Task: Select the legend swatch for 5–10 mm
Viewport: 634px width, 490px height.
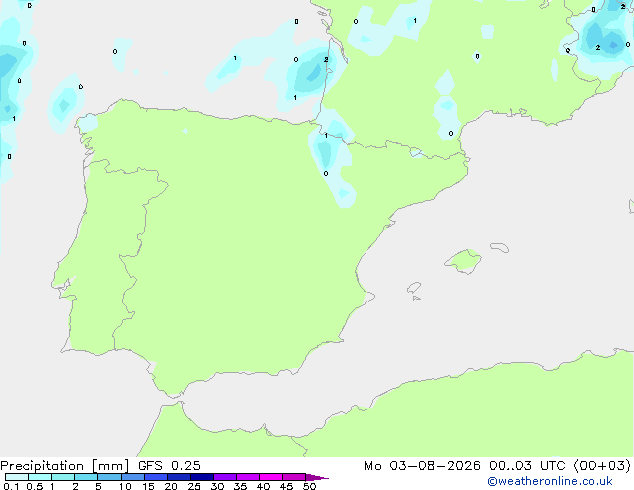Action: click(x=109, y=477)
